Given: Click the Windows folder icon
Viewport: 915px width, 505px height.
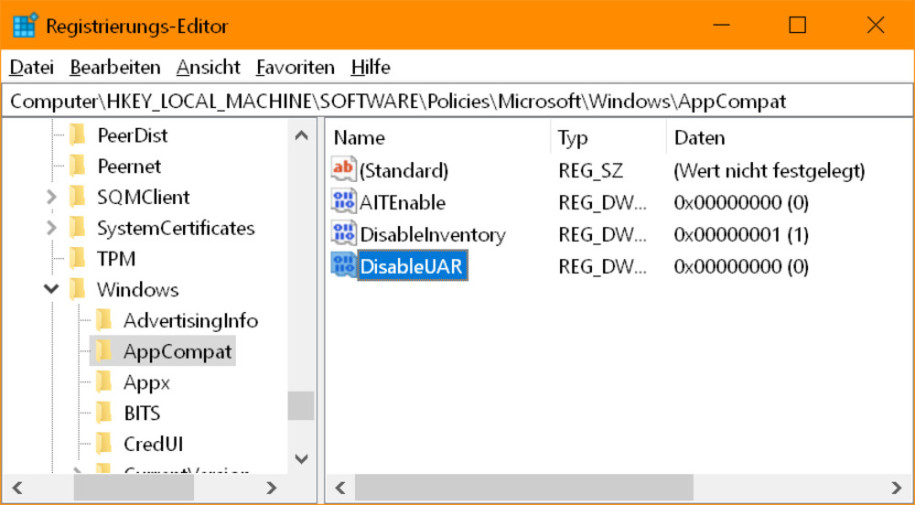Looking at the screenshot, I should [x=78, y=290].
